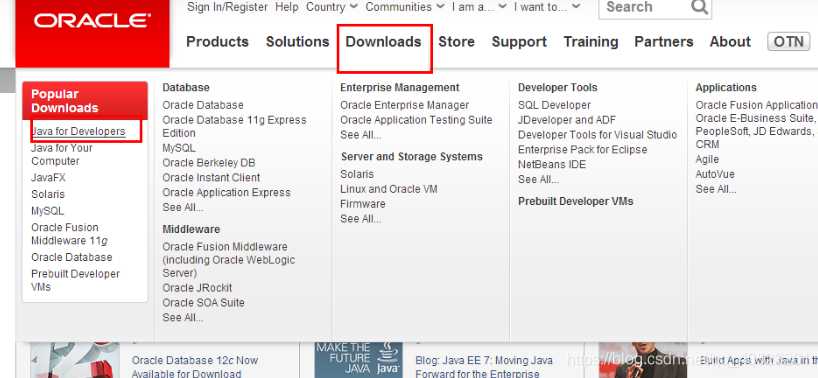Open the Help link

pos(286,7)
